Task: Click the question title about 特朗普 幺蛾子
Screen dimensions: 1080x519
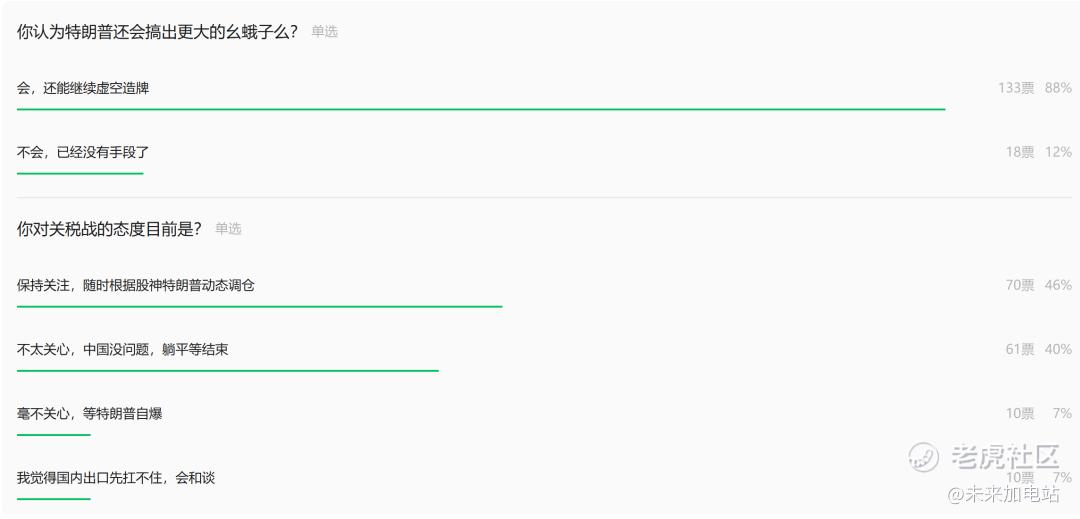Action: 158,32
